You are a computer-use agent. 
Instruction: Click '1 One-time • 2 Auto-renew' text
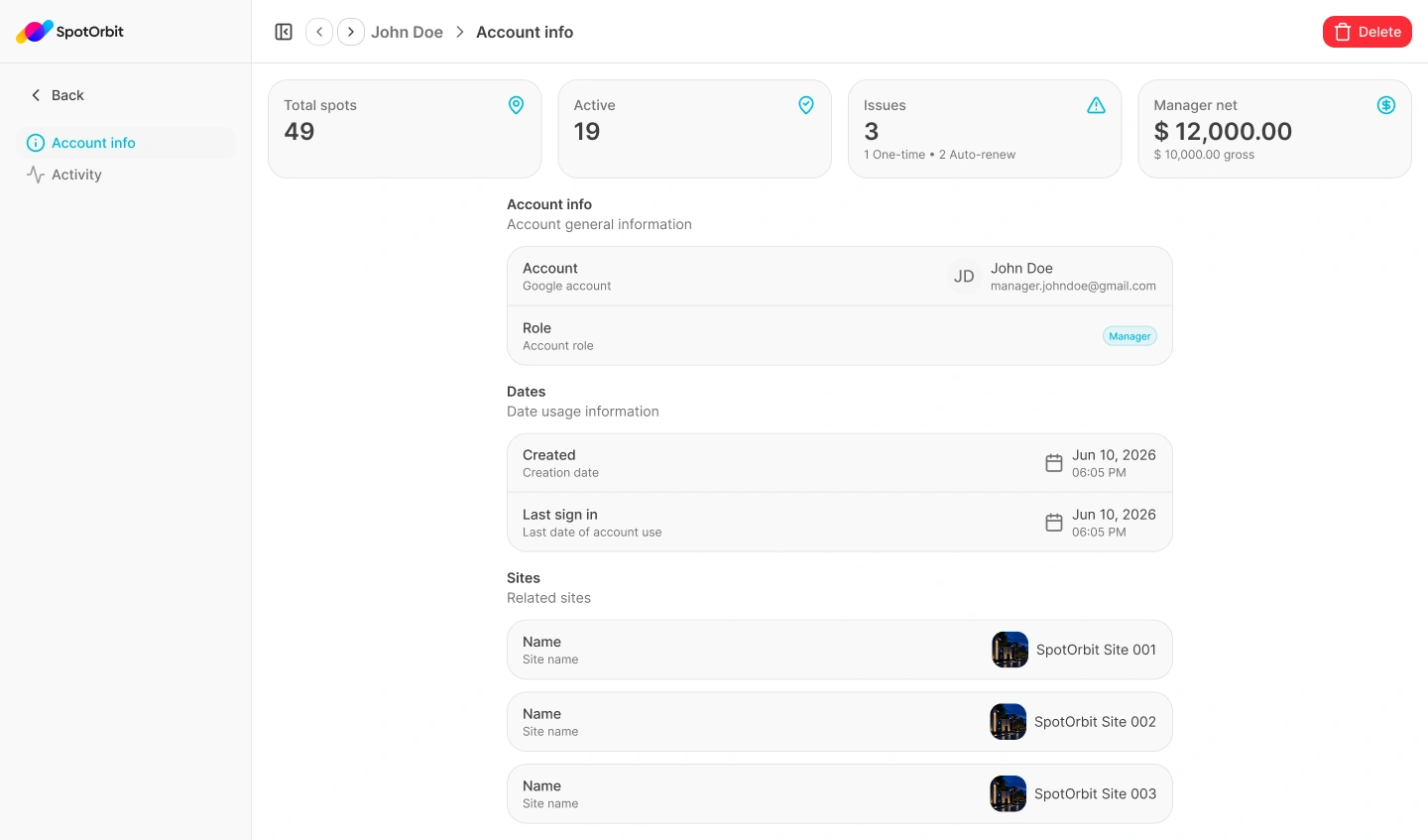coord(939,155)
